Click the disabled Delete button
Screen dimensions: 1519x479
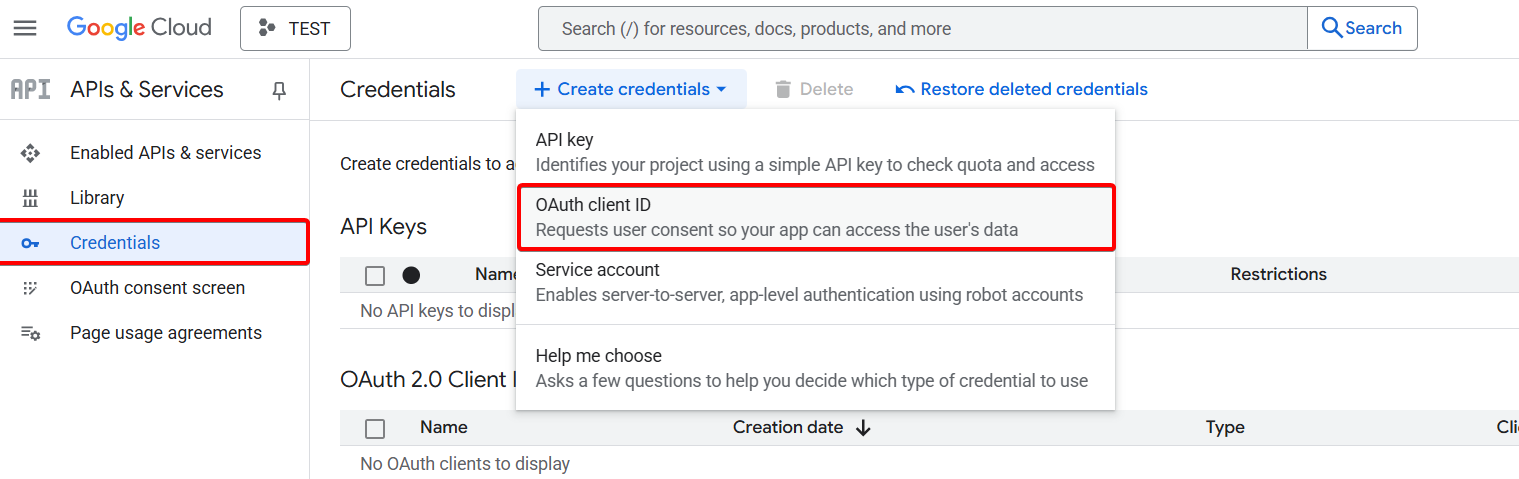pos(813,89)
